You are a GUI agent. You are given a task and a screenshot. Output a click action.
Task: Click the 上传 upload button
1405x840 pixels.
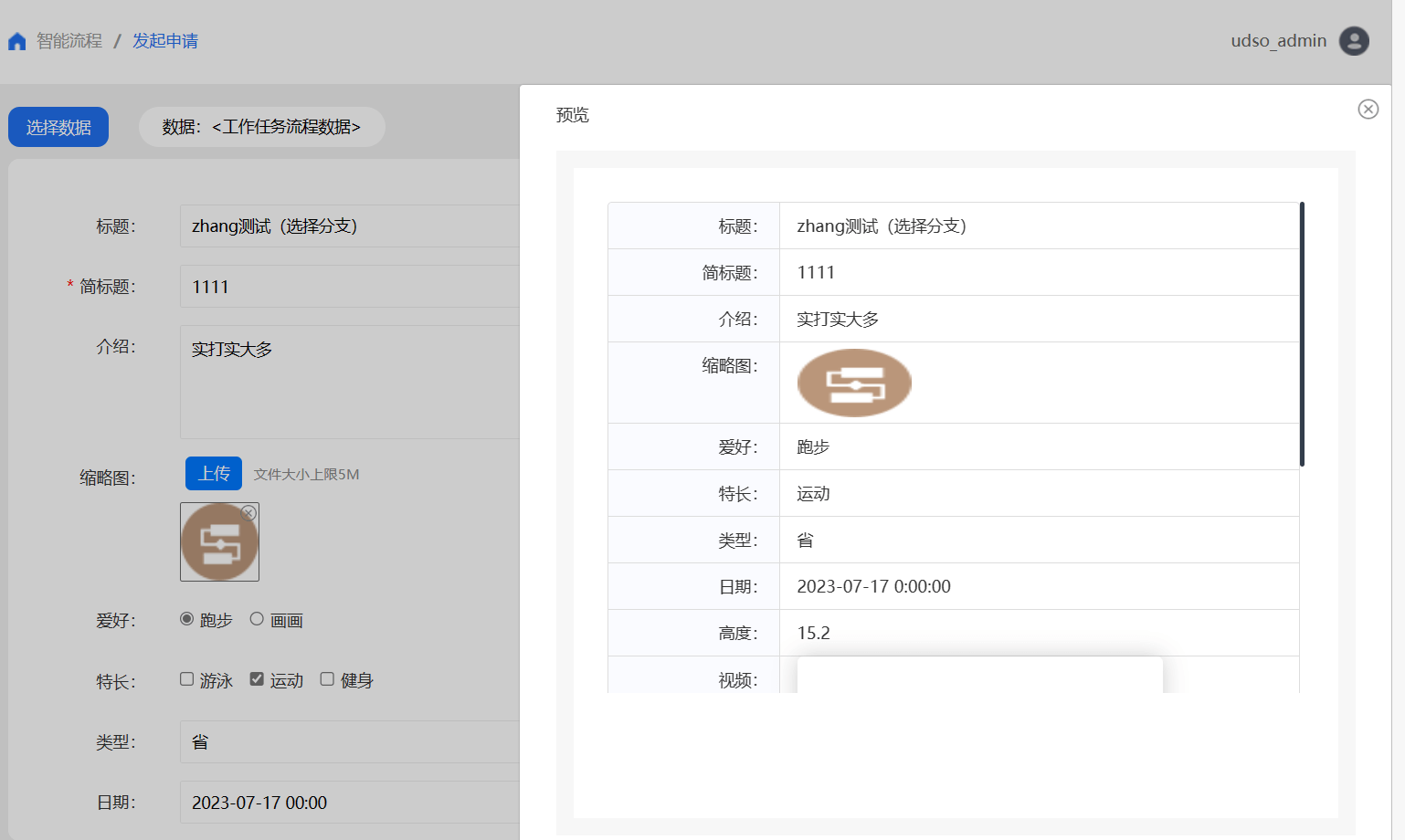click(x=214, y=474)
